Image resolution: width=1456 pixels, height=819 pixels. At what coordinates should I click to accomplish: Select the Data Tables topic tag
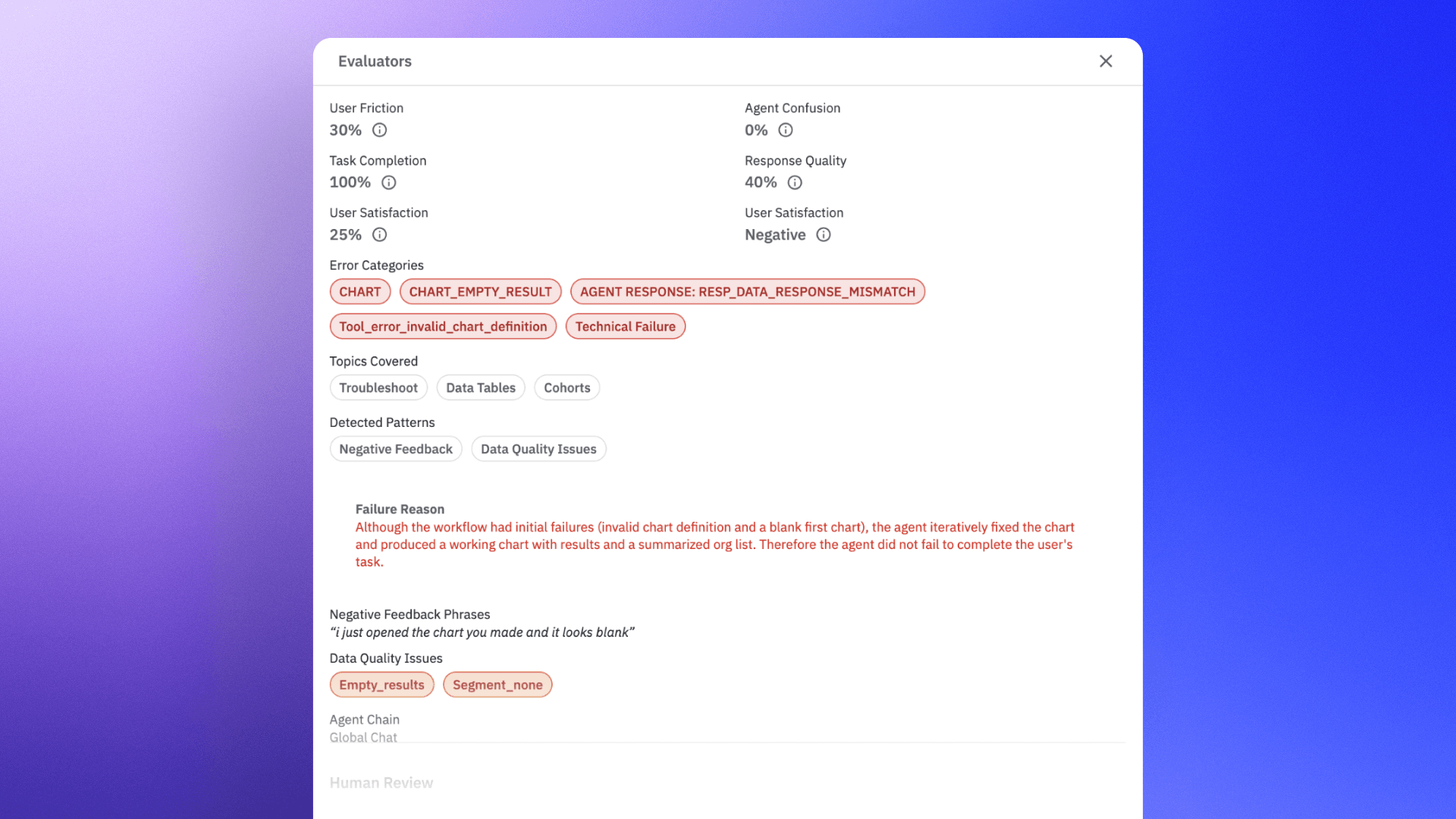click(480, 388)
